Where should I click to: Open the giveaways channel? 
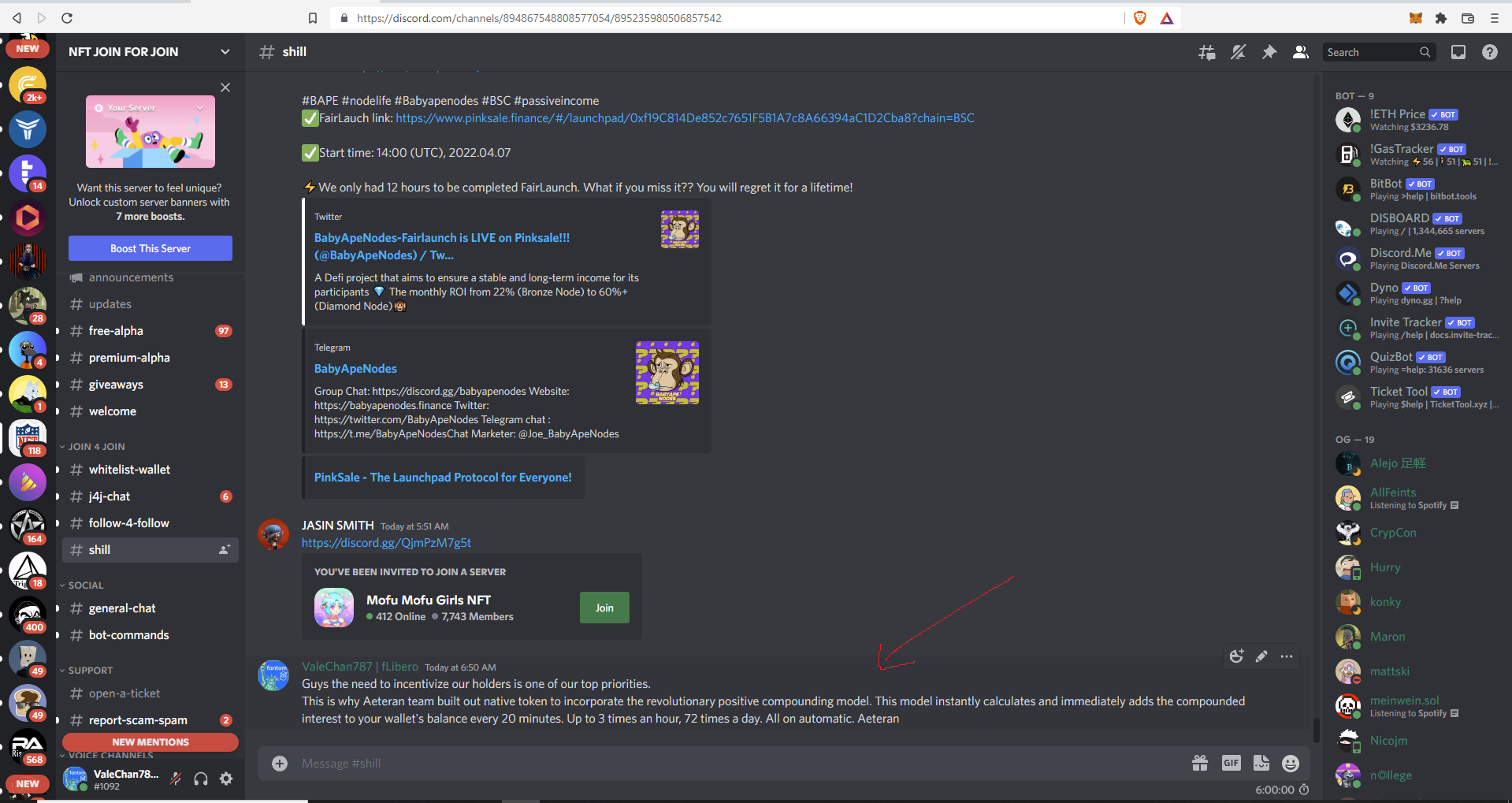click(x=150, y=385)
